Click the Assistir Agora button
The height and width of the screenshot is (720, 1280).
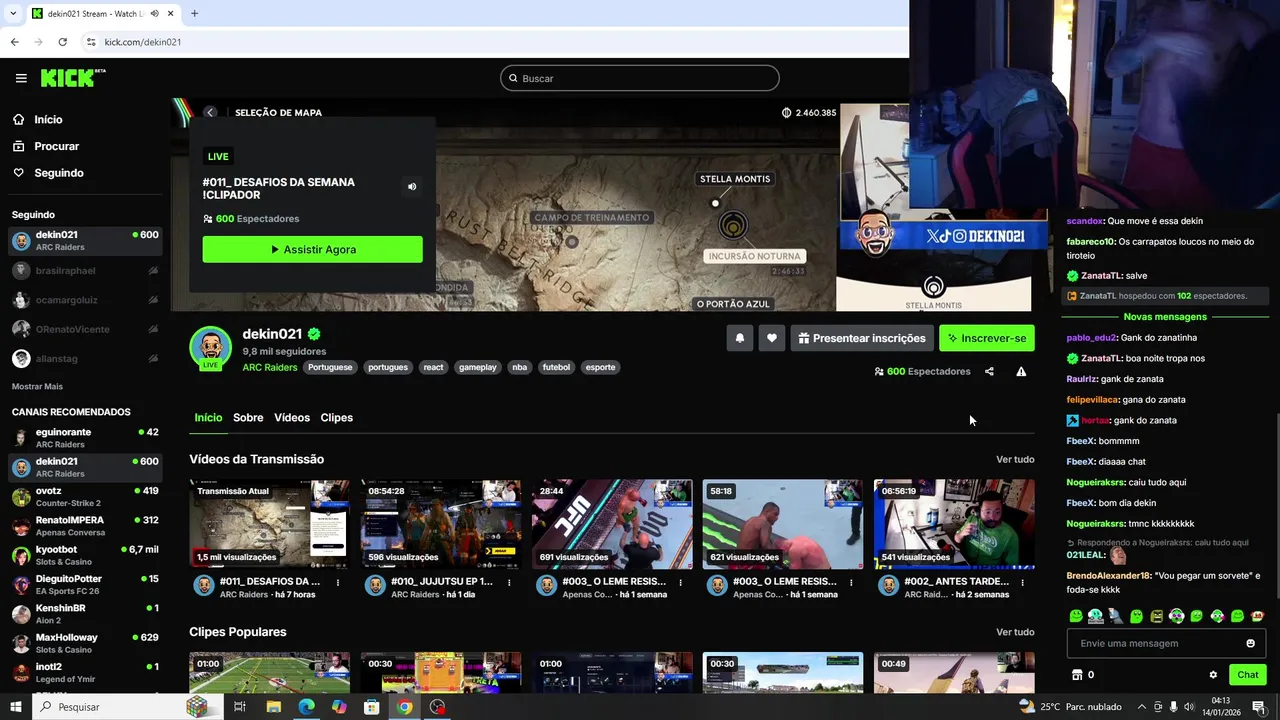coord(312,249)
